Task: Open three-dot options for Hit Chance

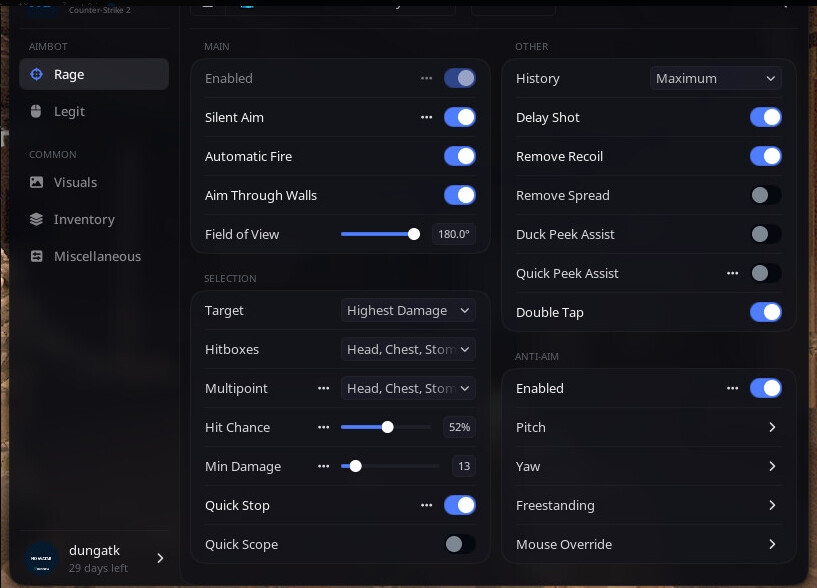Action: click(323, 427)
